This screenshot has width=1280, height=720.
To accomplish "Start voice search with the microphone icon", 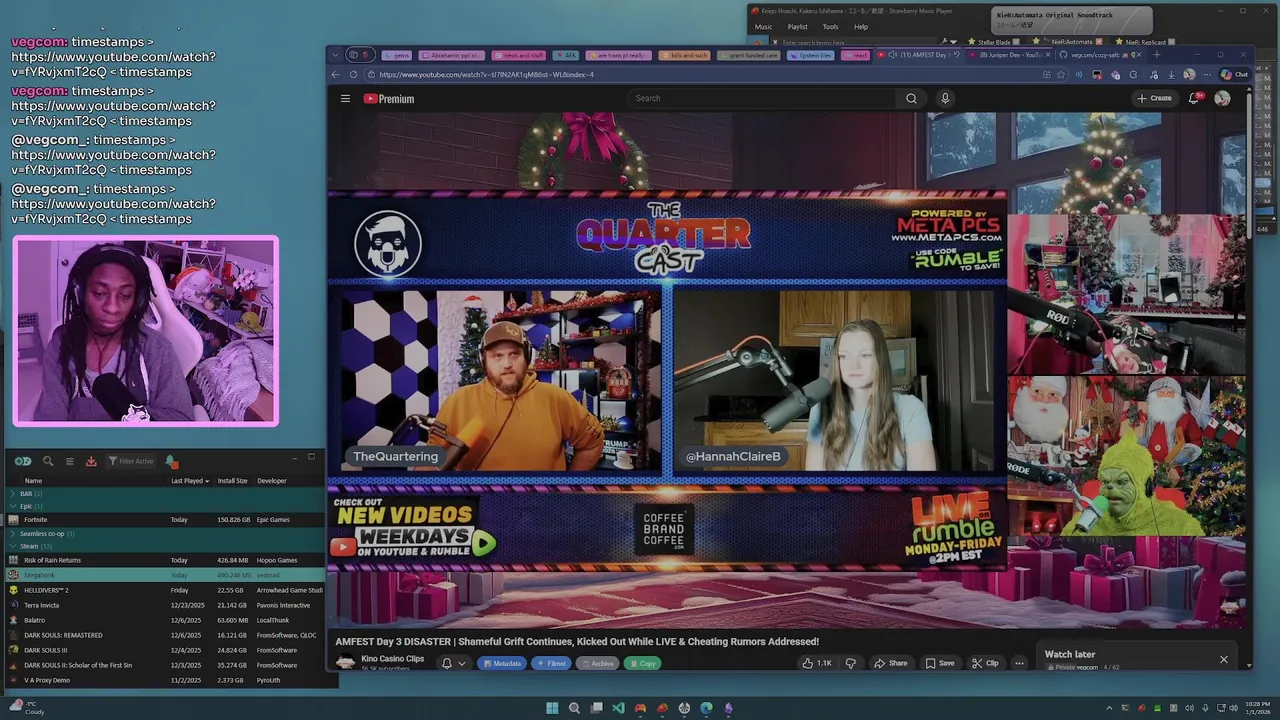I will pos(945,98).
